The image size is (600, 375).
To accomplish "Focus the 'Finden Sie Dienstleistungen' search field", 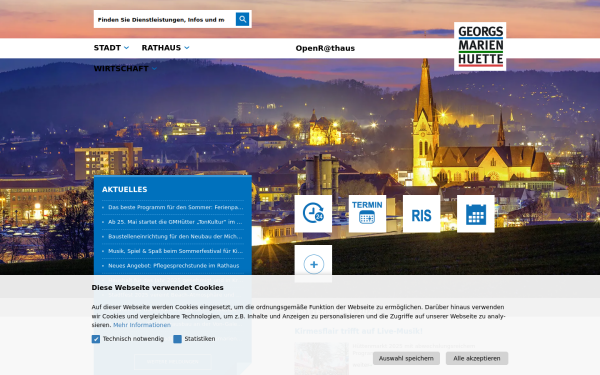I will pyautogui.click(x=165, y=20).
